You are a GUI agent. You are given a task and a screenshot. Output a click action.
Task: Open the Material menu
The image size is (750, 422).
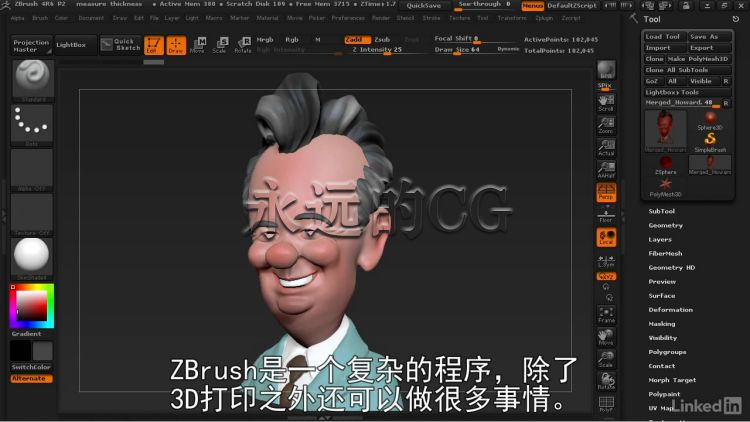(267, 18)
